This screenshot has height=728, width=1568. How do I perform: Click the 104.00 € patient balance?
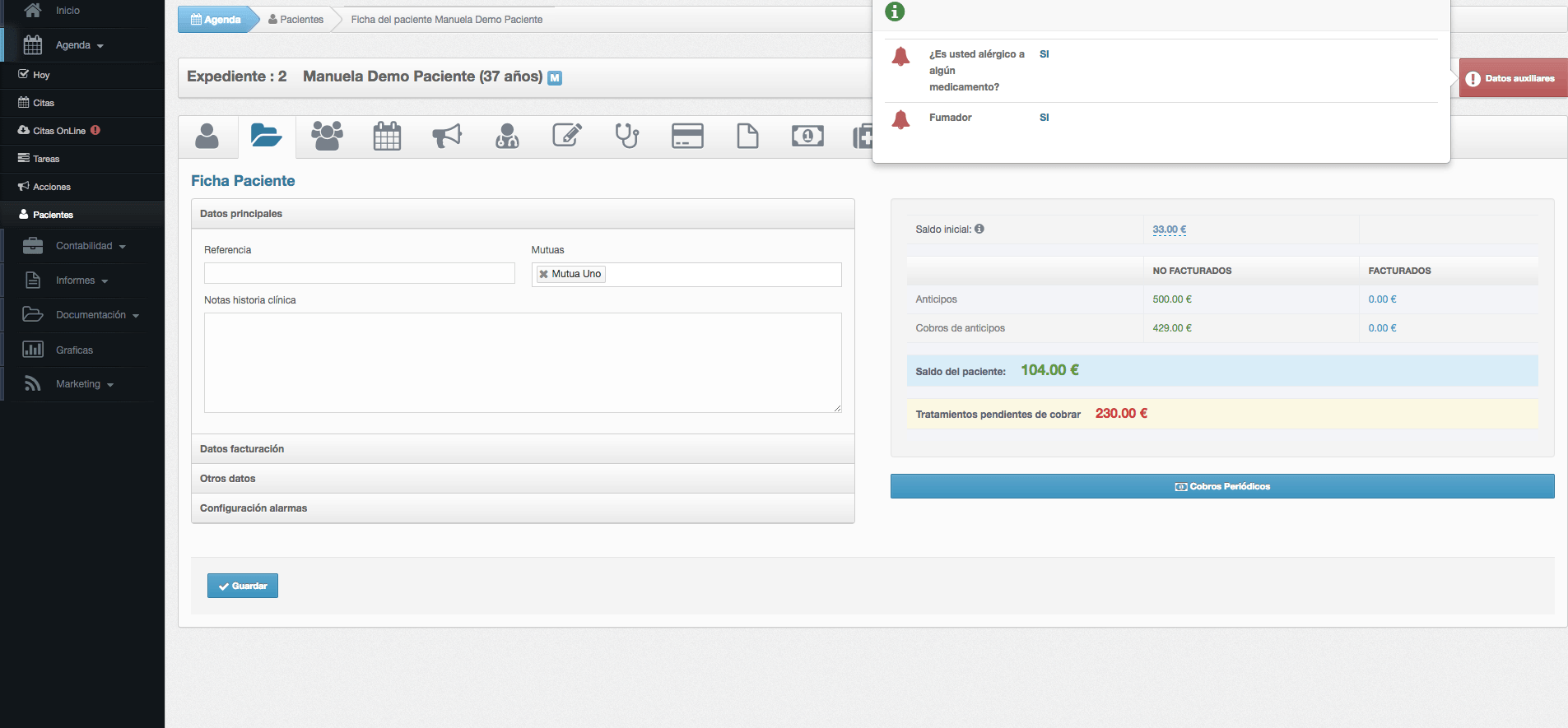(1049, 370)
